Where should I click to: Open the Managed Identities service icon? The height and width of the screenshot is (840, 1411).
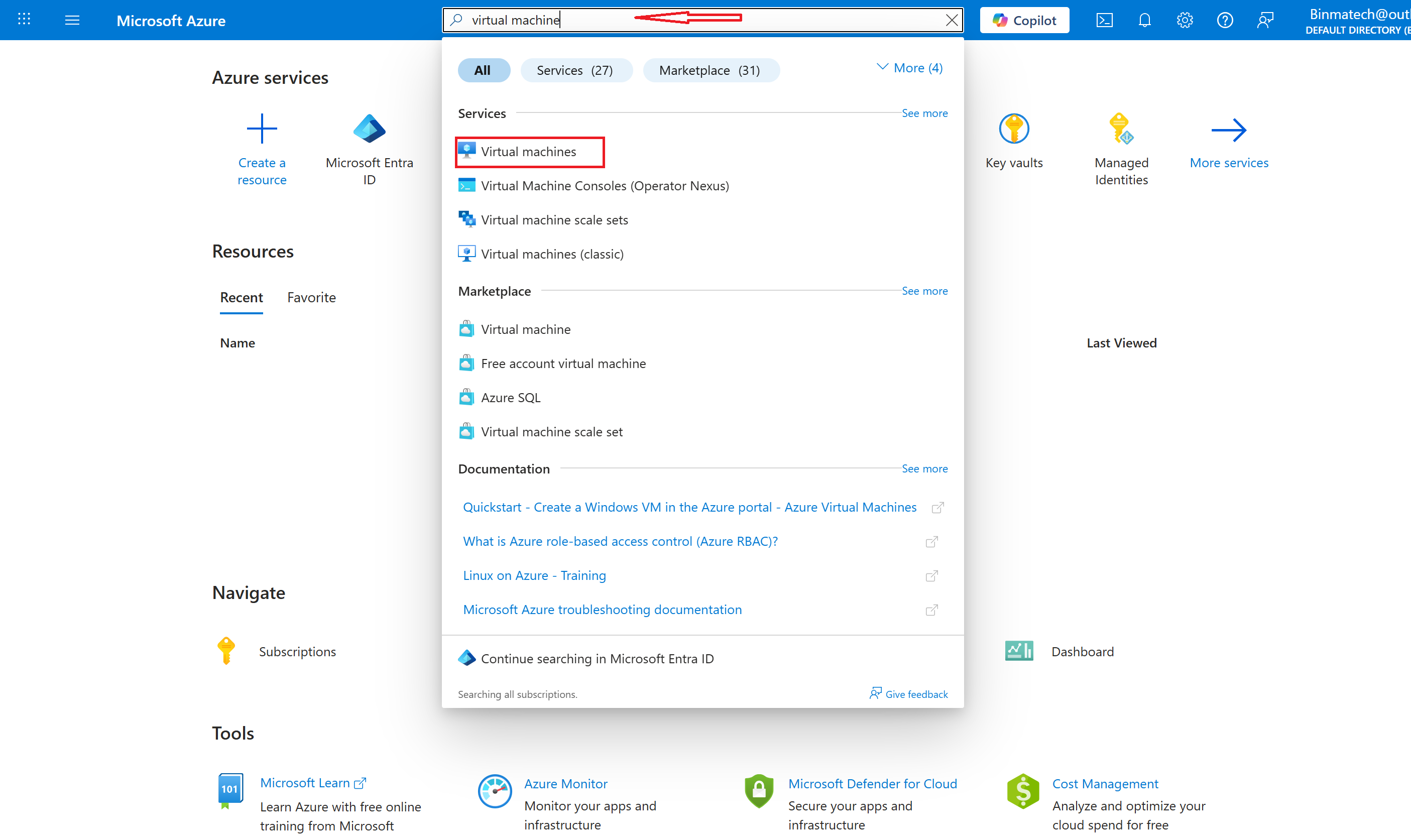1121,129
